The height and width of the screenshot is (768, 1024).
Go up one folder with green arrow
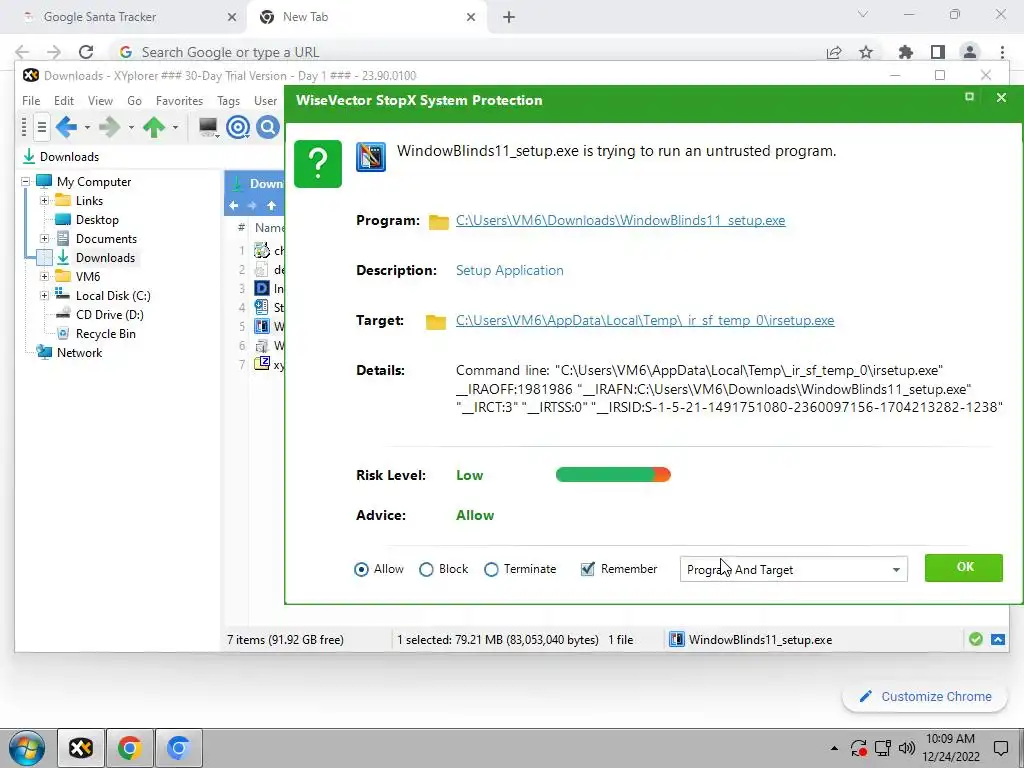(x=154, y=127)
